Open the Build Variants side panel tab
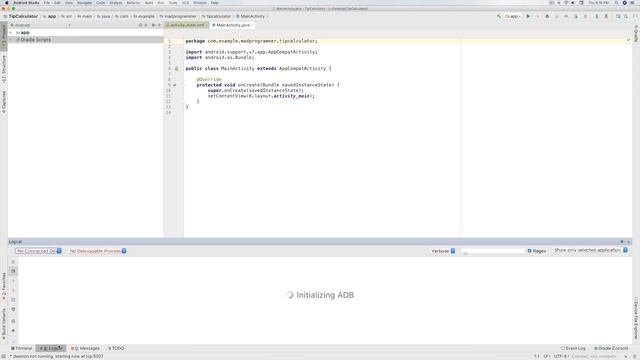Screen dimensions: 640x360 4,324
